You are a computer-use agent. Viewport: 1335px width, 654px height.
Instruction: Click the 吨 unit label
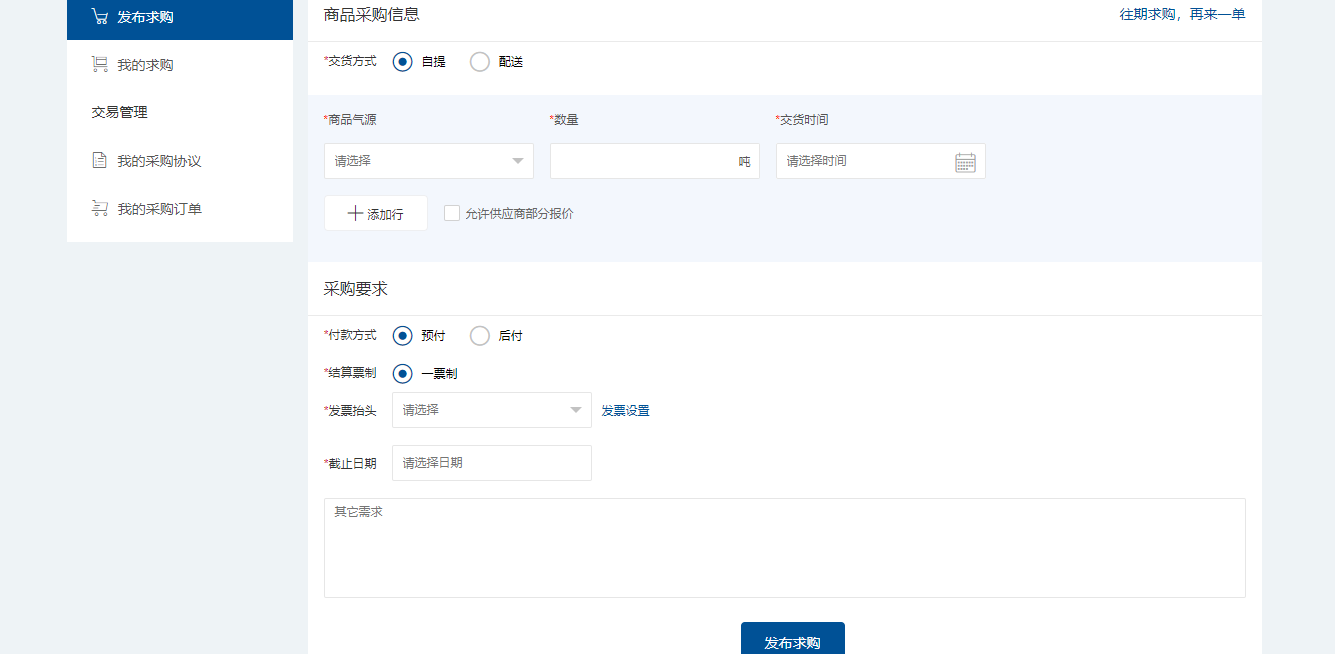point(745,162)
